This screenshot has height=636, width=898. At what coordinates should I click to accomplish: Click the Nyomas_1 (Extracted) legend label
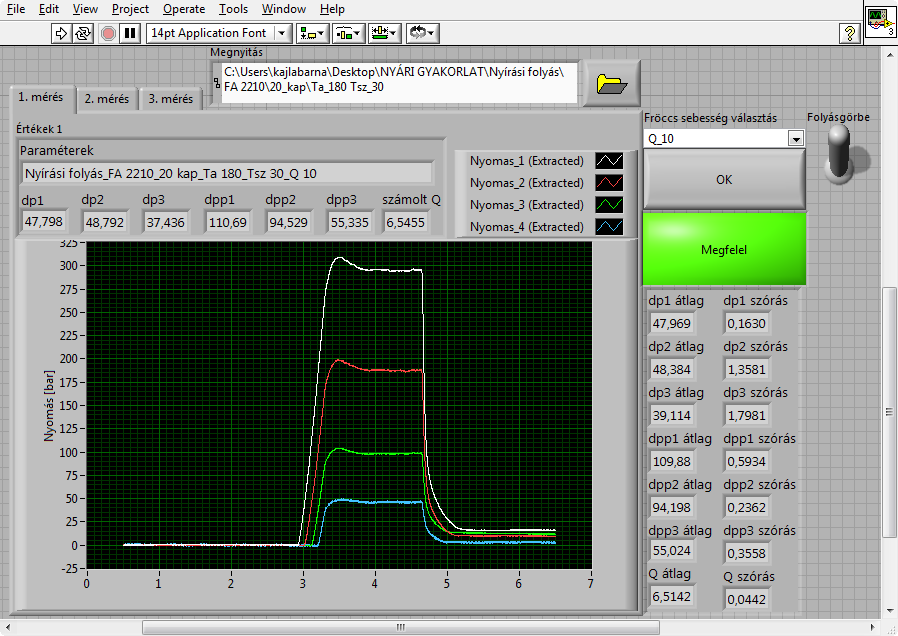click(x=527, y=161)
